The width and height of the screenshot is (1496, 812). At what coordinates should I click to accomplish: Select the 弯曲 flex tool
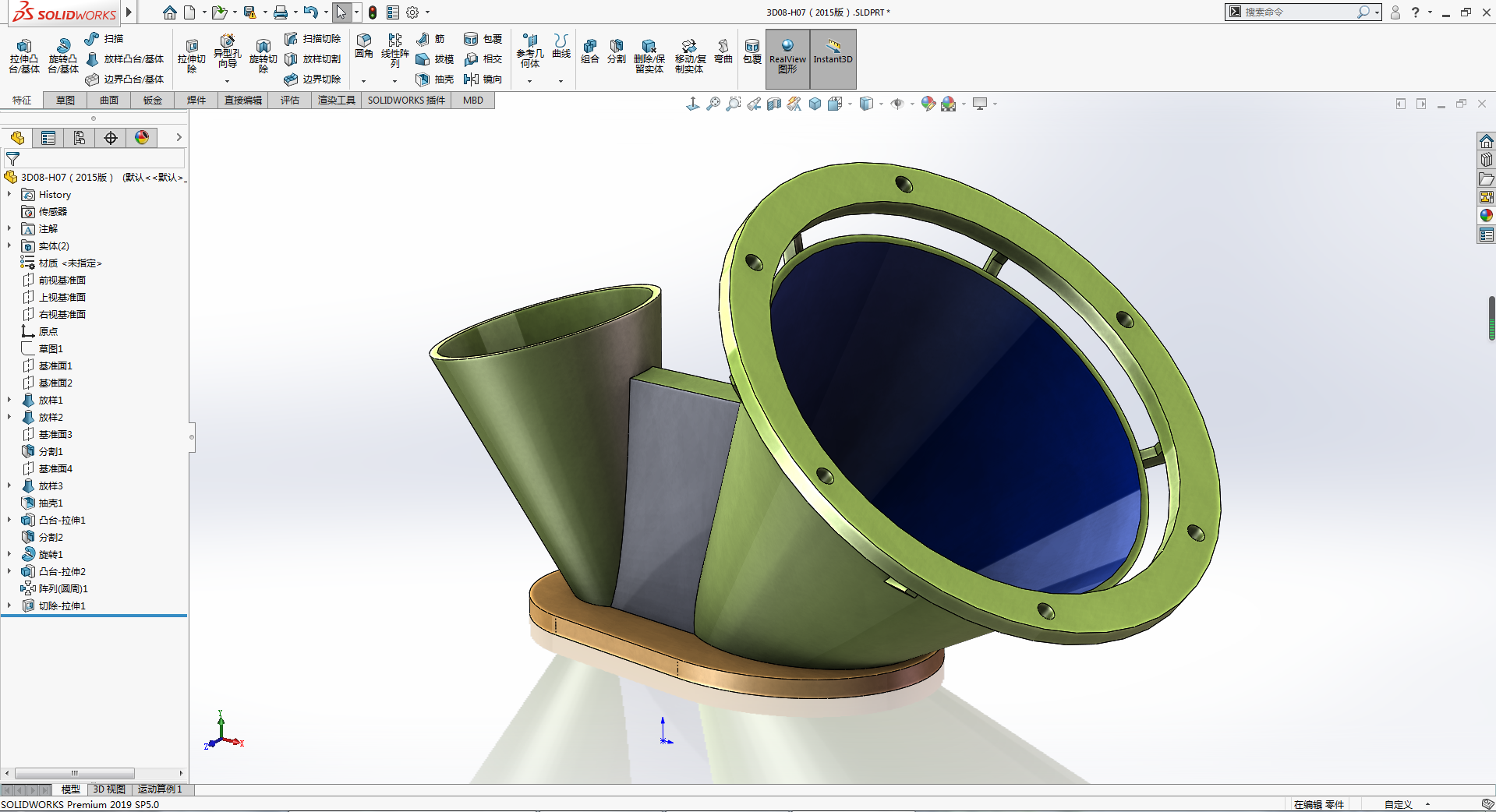[x=723, y=51]
